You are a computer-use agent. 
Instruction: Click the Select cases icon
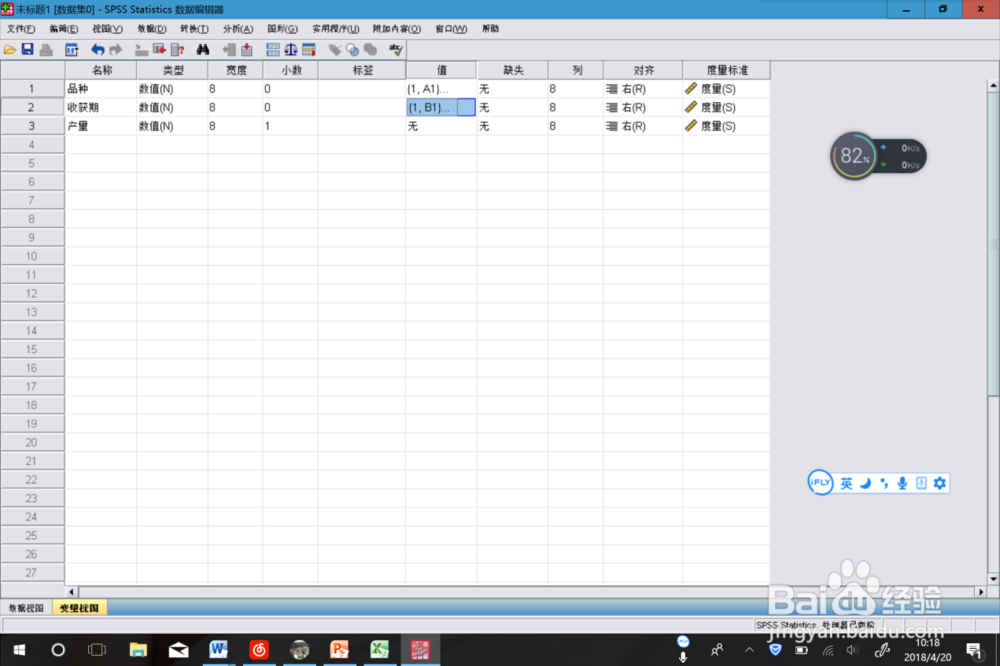(309, 50)
